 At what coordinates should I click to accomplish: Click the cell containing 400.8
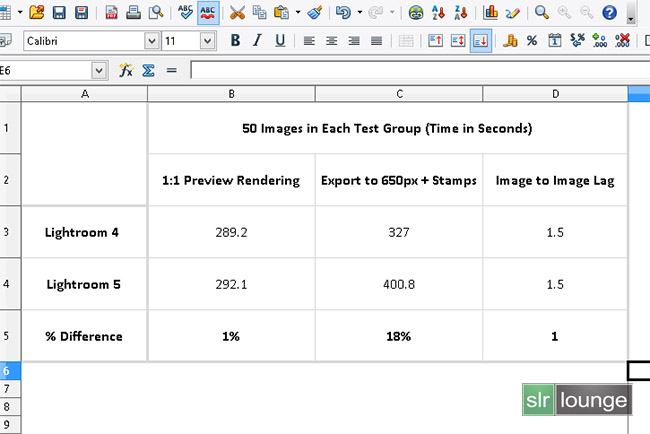click(x=399, y=284)
